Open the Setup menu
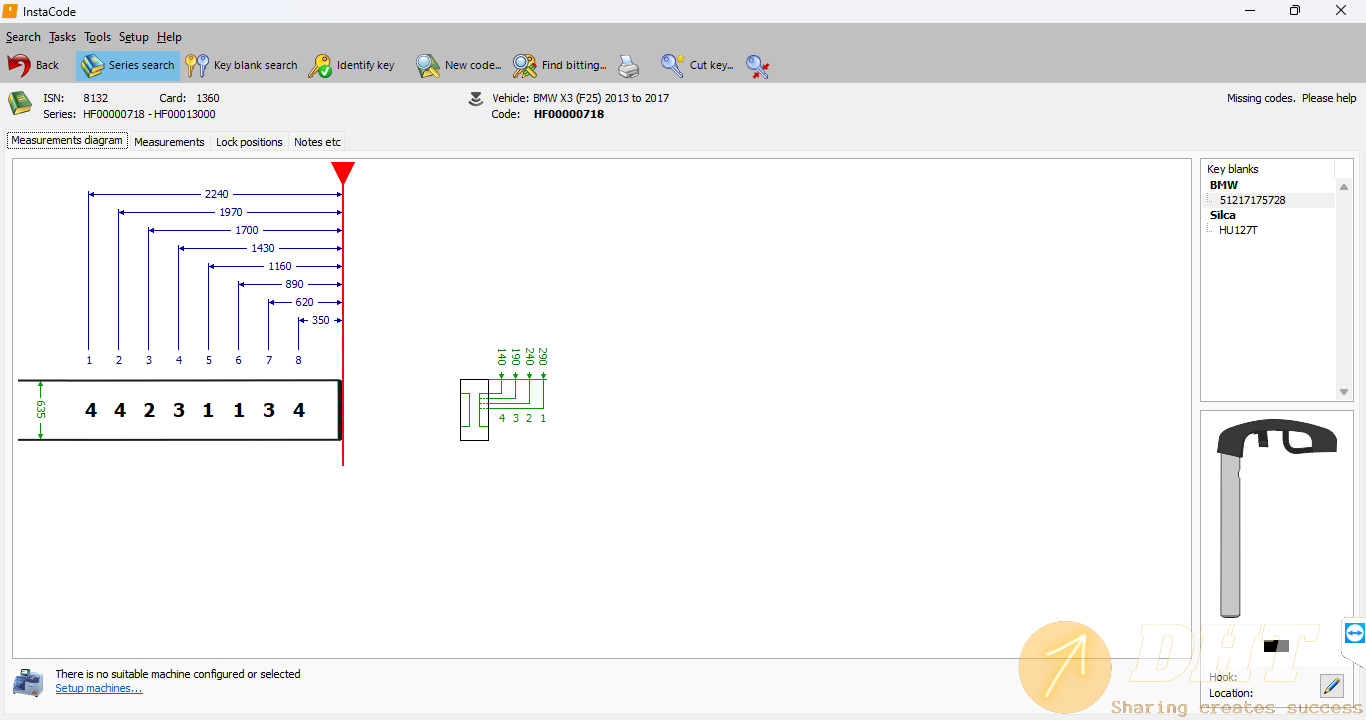Screen dimensions: 1366x720 pos(133,37)
